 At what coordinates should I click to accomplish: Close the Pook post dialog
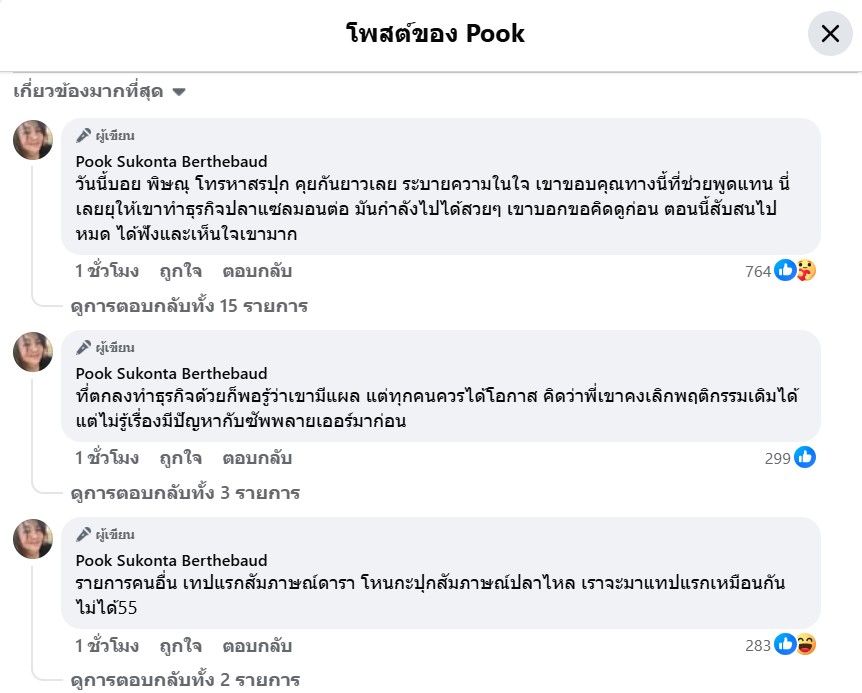tap(829, 34)
